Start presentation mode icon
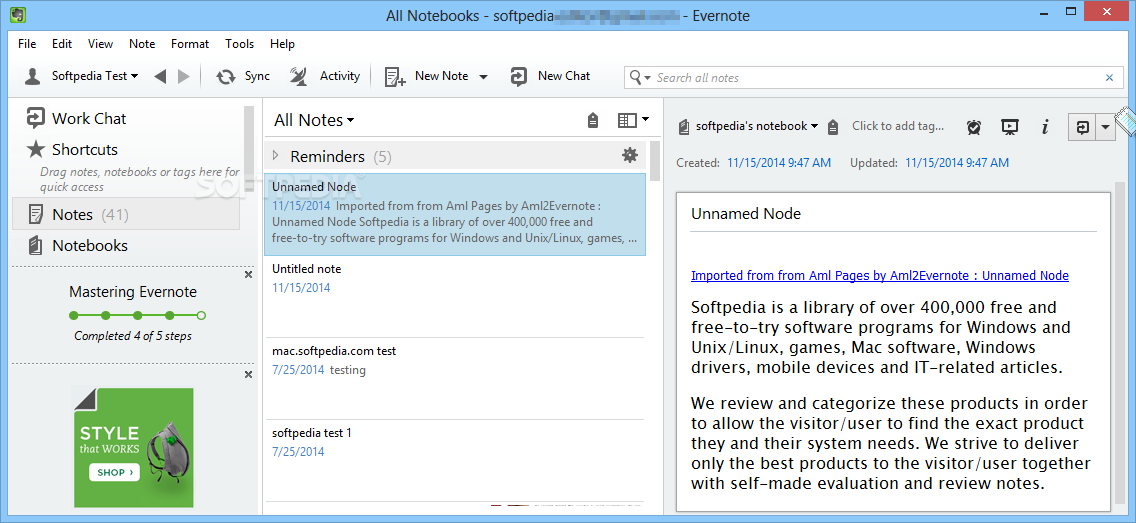1136x523 pixels. 1010,127
